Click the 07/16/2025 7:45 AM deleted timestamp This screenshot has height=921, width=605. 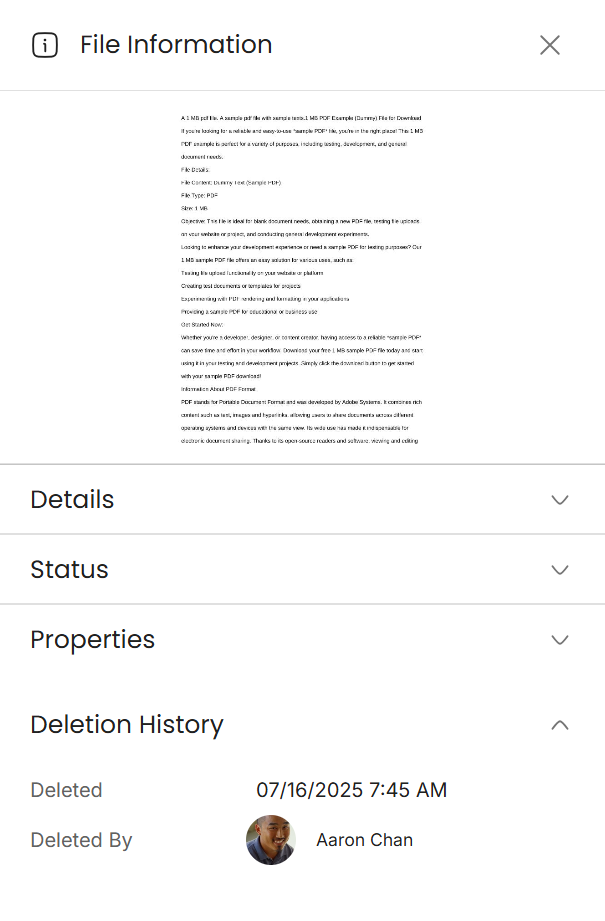click(x=351, y=790)
